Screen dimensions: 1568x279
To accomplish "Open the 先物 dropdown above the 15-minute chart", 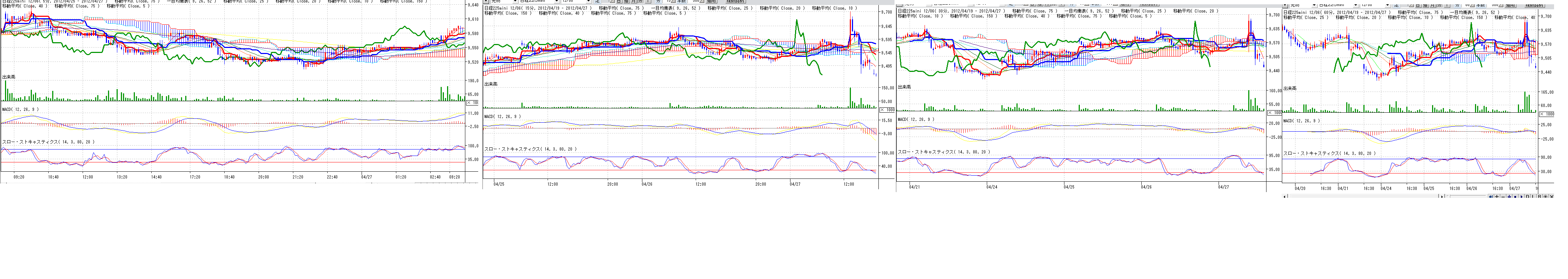I will coord(515,2).
